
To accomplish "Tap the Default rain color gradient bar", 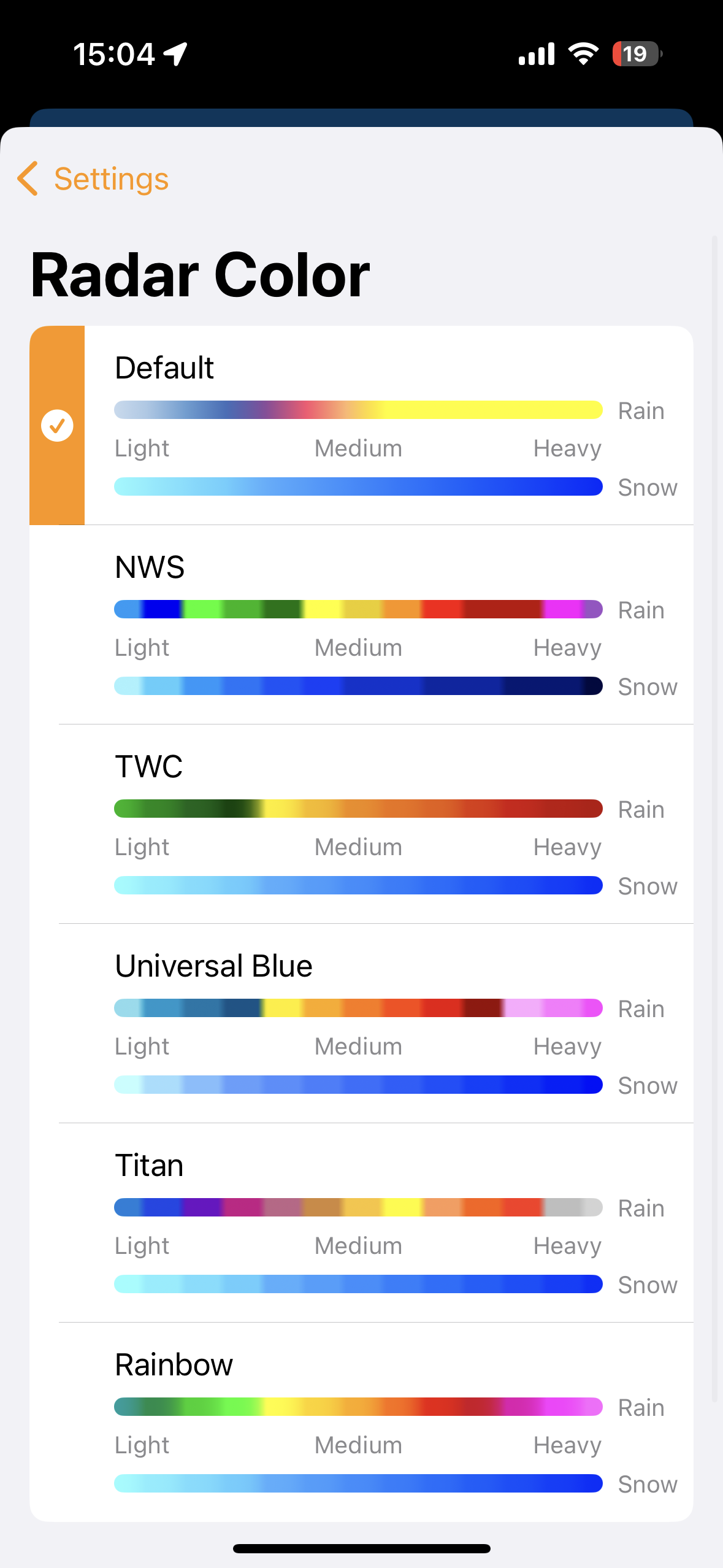I will [358, 410].
